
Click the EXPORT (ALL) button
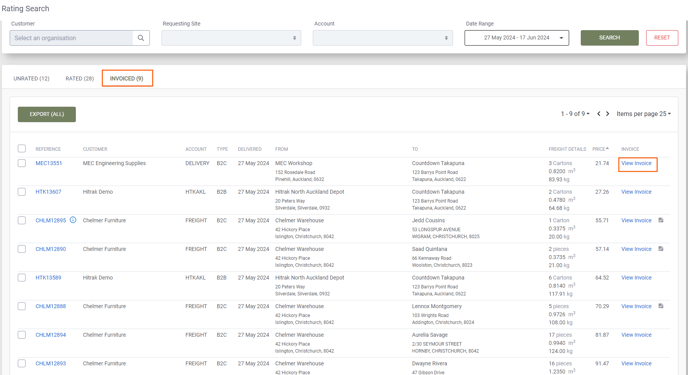point(47,114)
